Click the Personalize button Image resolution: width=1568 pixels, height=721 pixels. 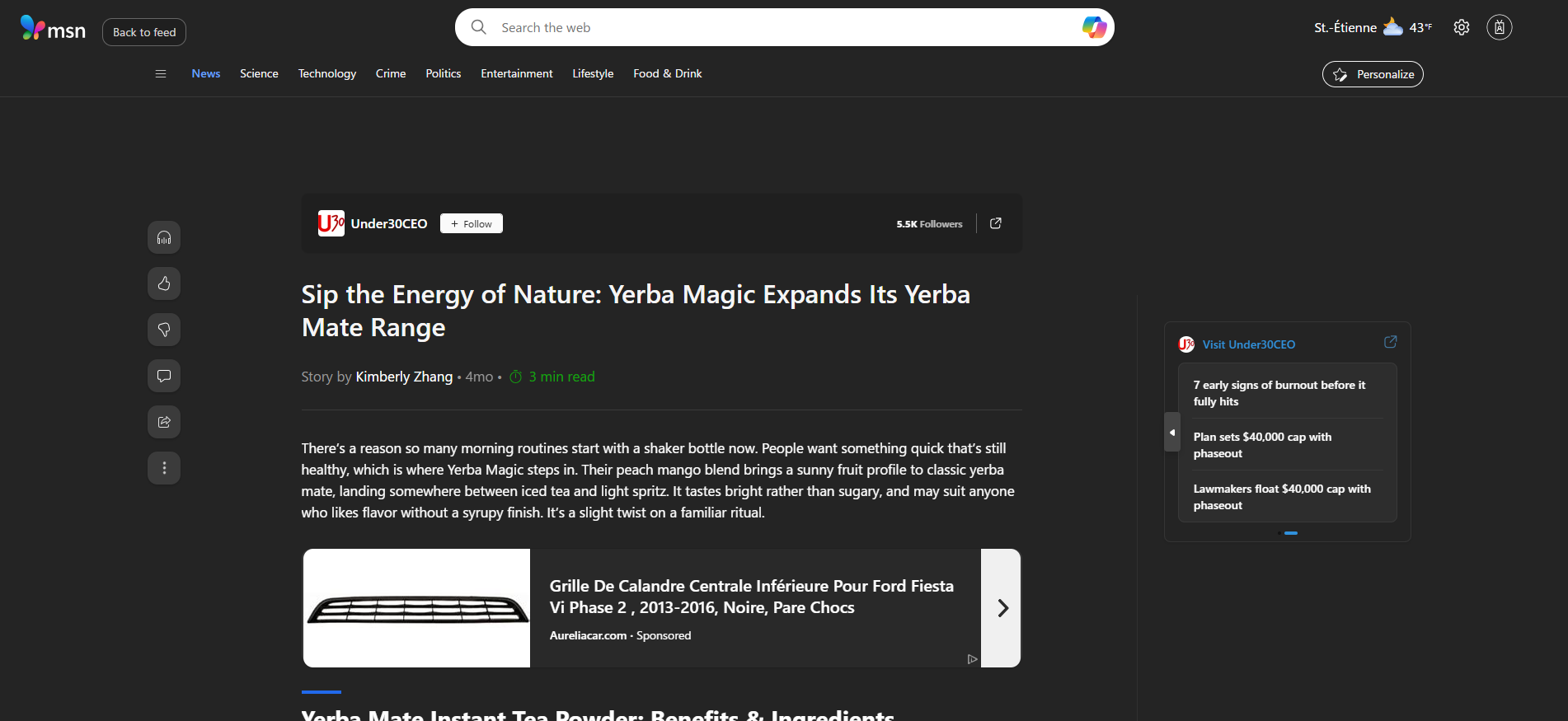tap(1373, 74)
